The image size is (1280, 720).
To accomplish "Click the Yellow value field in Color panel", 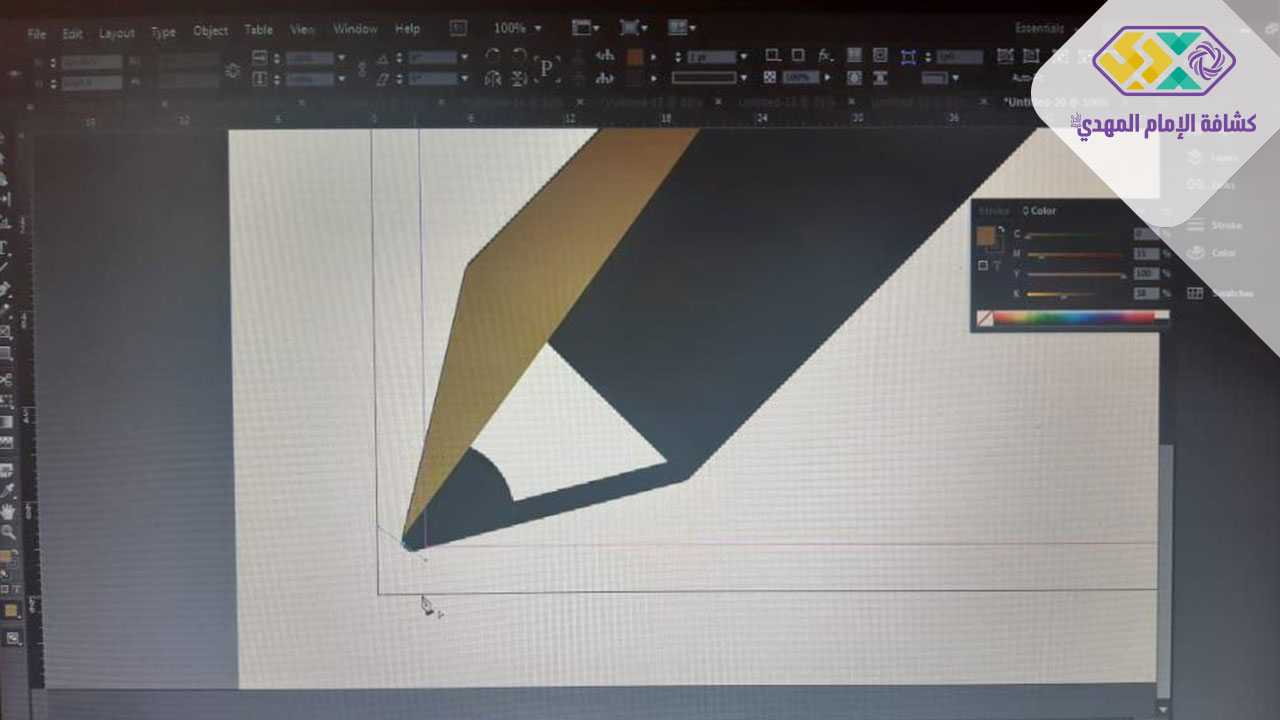I will click(x=1145, y=273).
